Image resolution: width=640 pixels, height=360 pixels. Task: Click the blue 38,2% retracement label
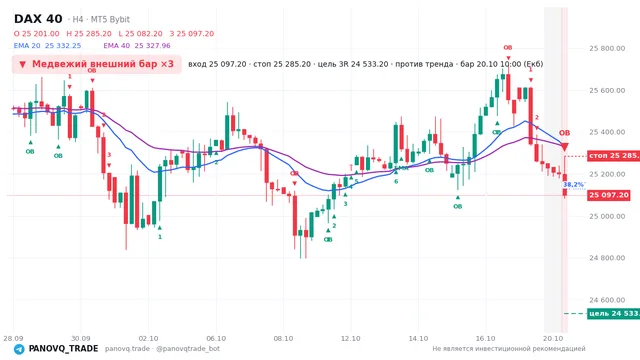pyautogui.click(x=573, y=185)
